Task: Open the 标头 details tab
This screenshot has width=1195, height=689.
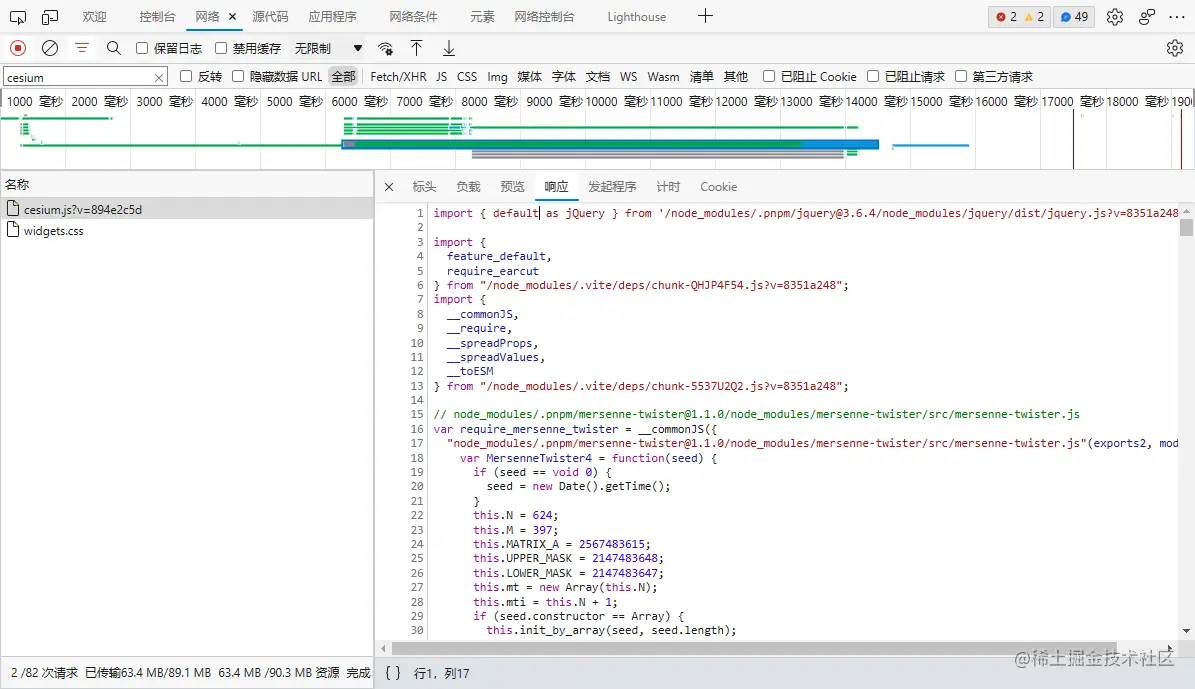Action: tap(424, 187)
